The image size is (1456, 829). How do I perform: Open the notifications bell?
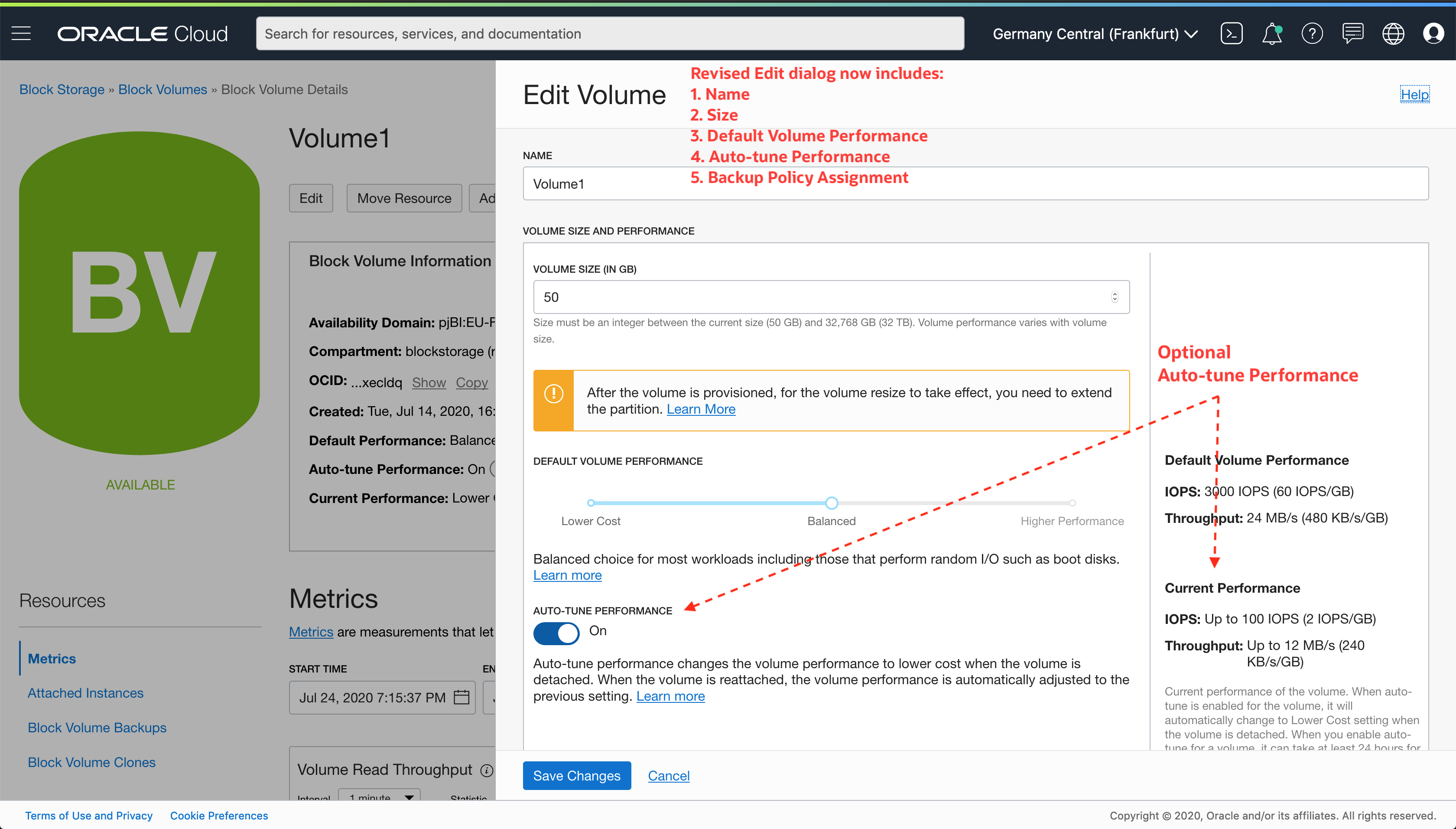point(1272,33)
